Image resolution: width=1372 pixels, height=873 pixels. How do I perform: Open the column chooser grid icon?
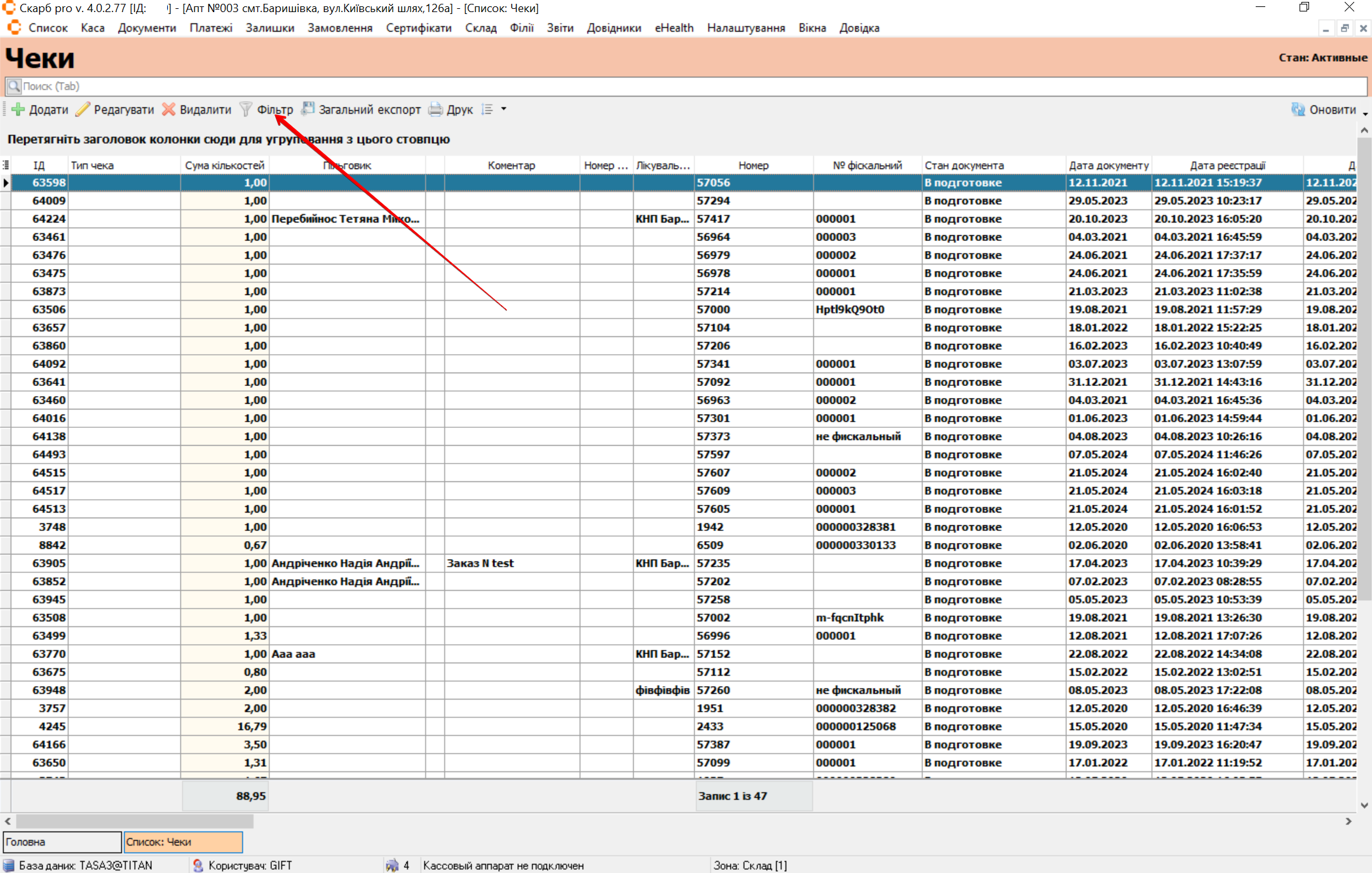(x=6, y=165)
